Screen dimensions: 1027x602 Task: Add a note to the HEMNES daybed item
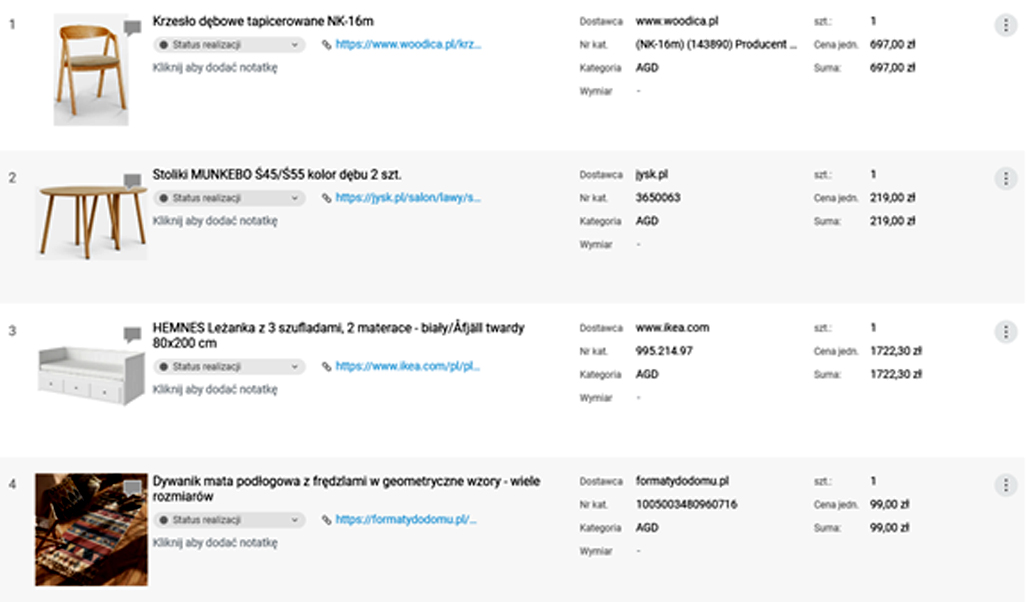214,390
